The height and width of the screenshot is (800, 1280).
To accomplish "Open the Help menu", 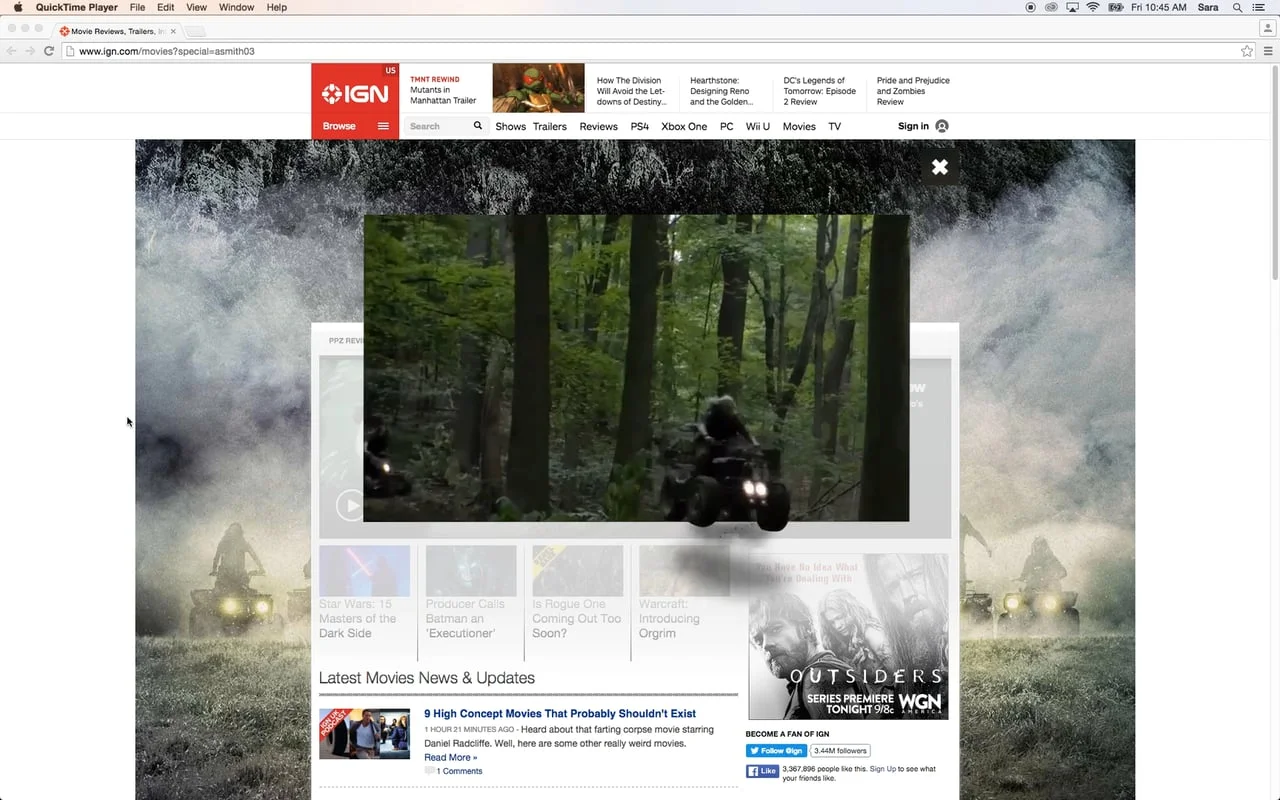I will 277,7.
